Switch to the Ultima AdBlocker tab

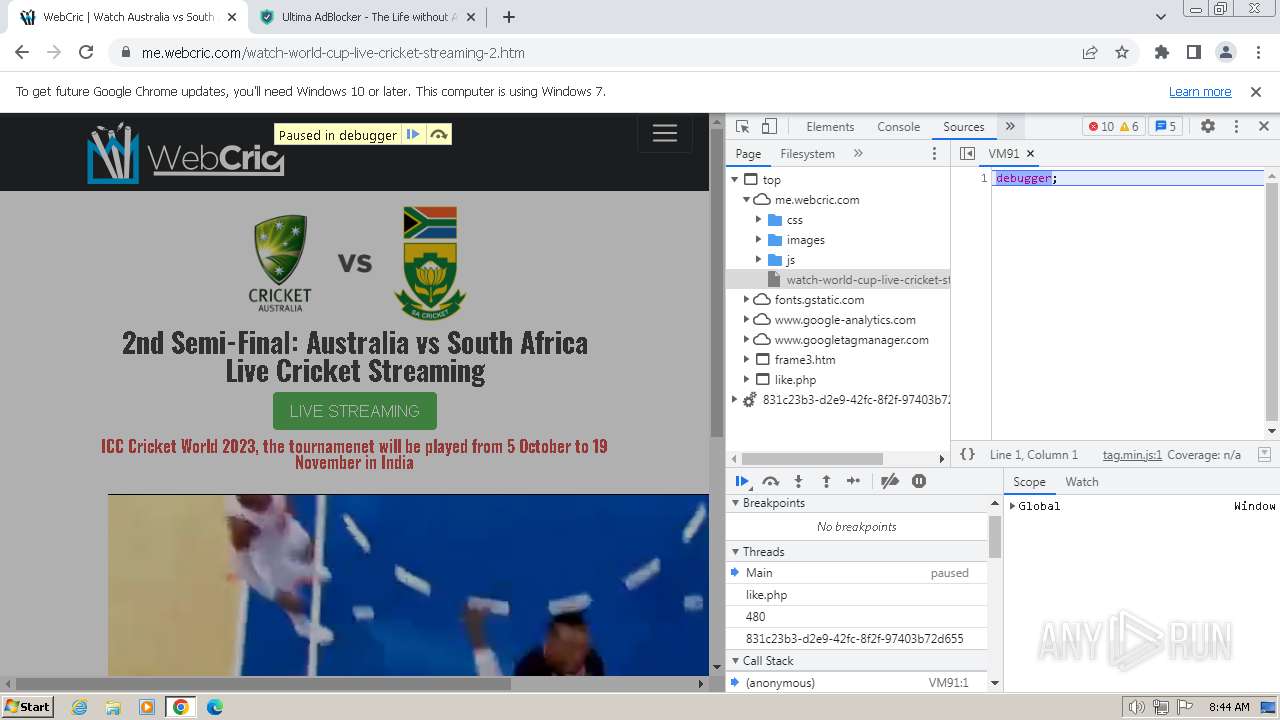tap(367, 17)
